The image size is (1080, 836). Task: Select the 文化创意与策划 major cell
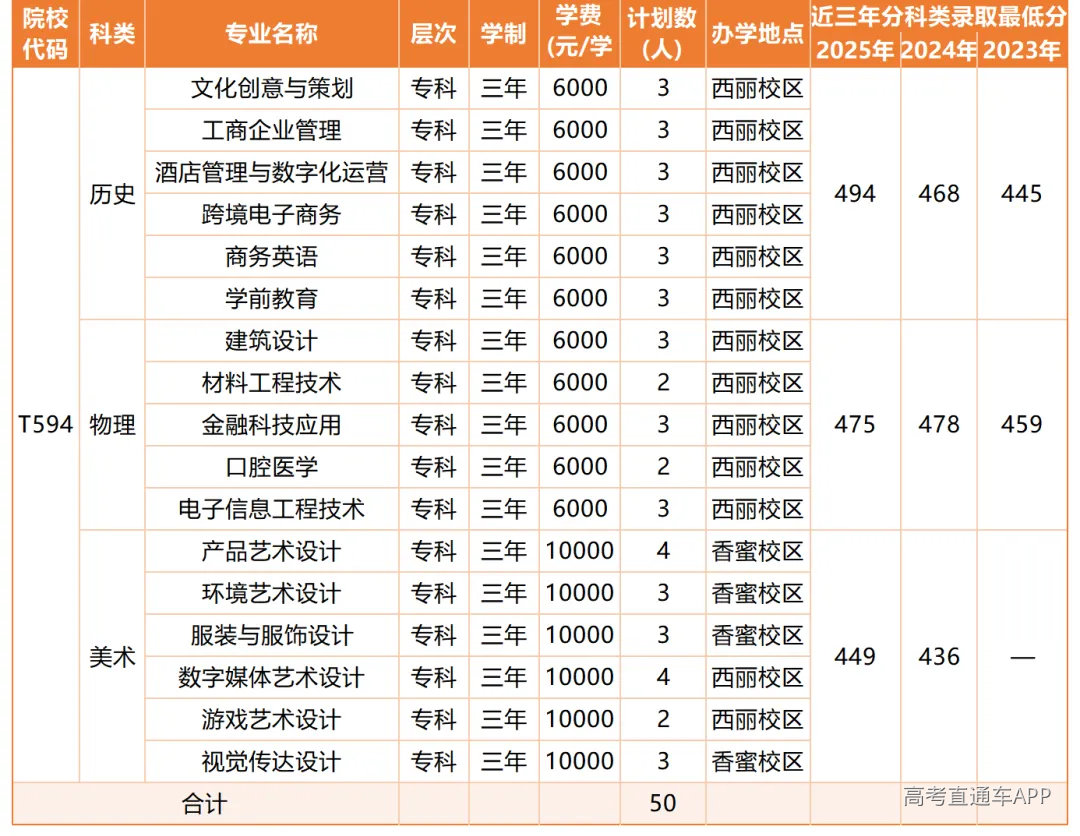pyautogui.click(x=271, y=88)
